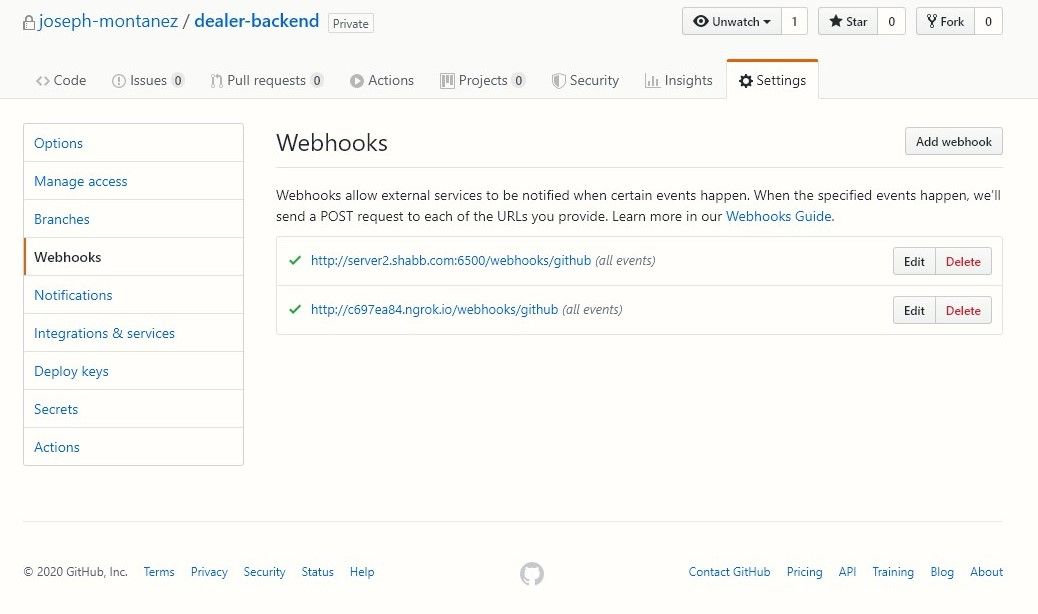1038x614 pixels.
Task: Open the Actions tab in repository navigation
Action: [382, 81]
